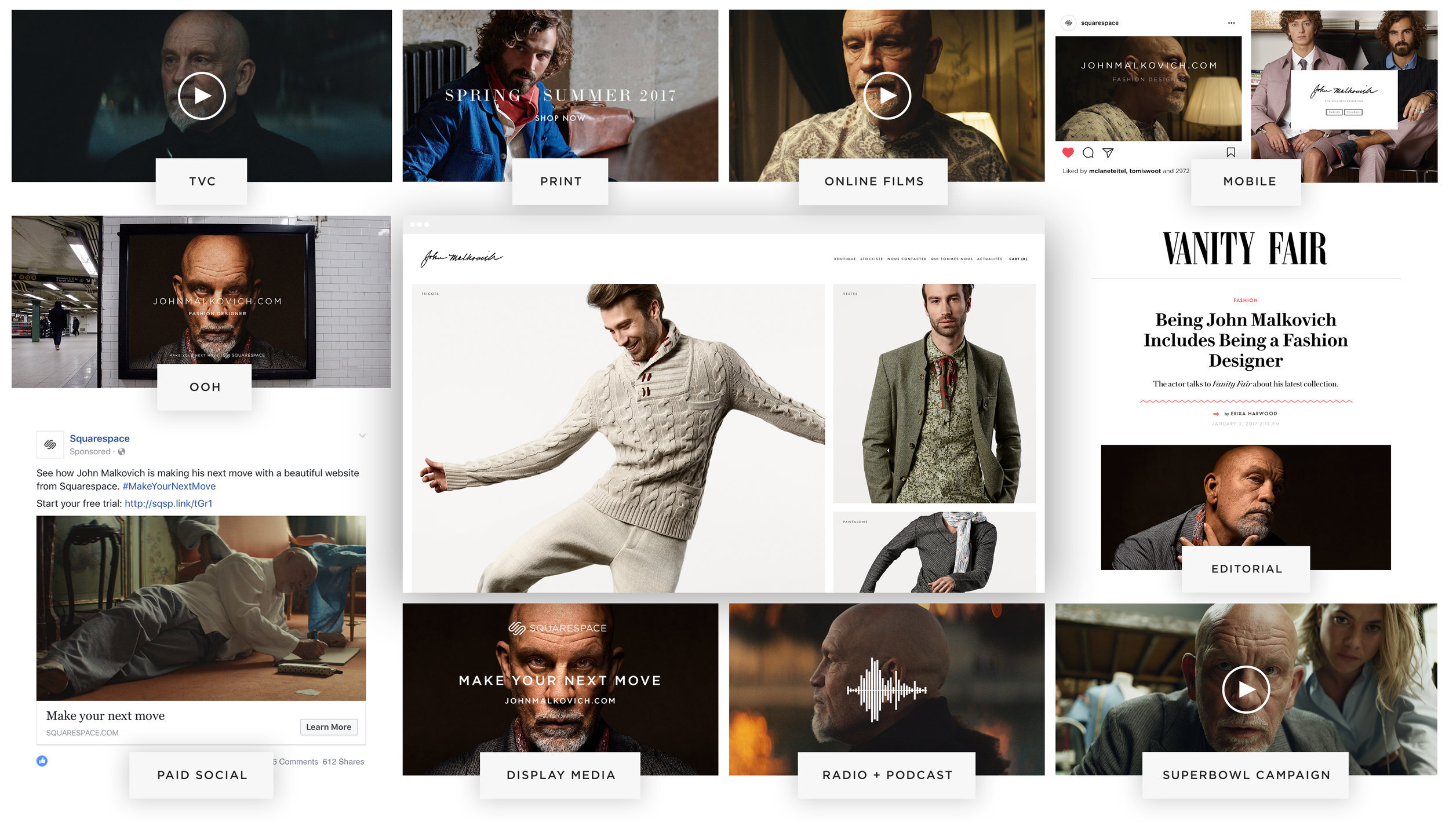Open the Actualités menu item
This screenshot has width=1449, height=840.
[989, 259]
